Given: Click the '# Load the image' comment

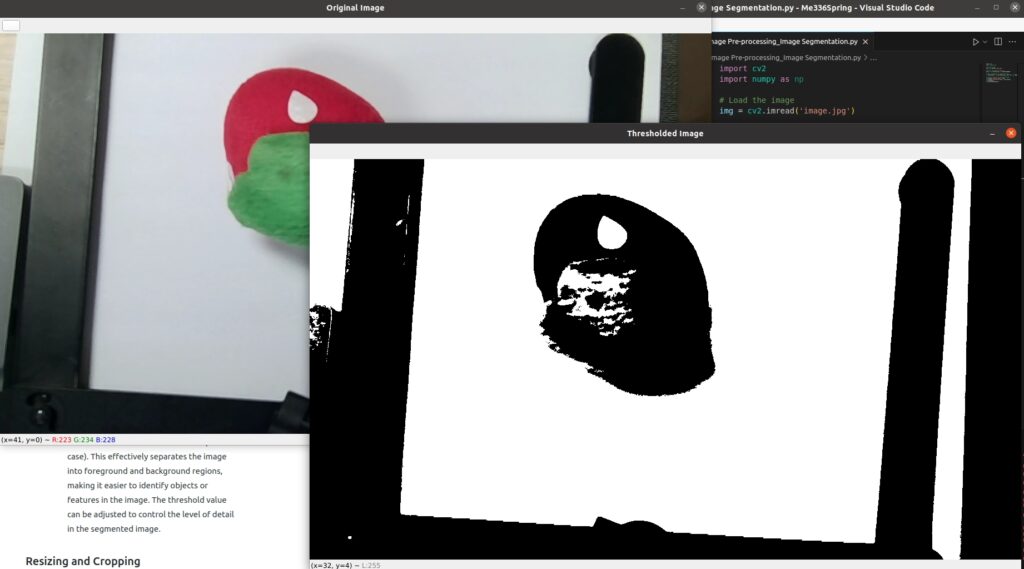Looking at the screenshot, I should point(757,100).
